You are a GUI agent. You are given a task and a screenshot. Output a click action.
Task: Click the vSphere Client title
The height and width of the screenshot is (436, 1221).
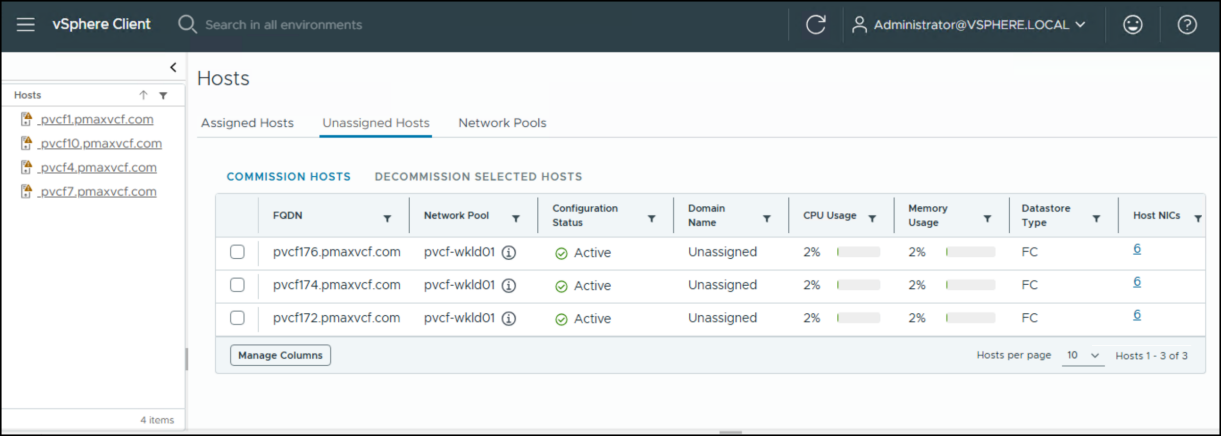102,24
